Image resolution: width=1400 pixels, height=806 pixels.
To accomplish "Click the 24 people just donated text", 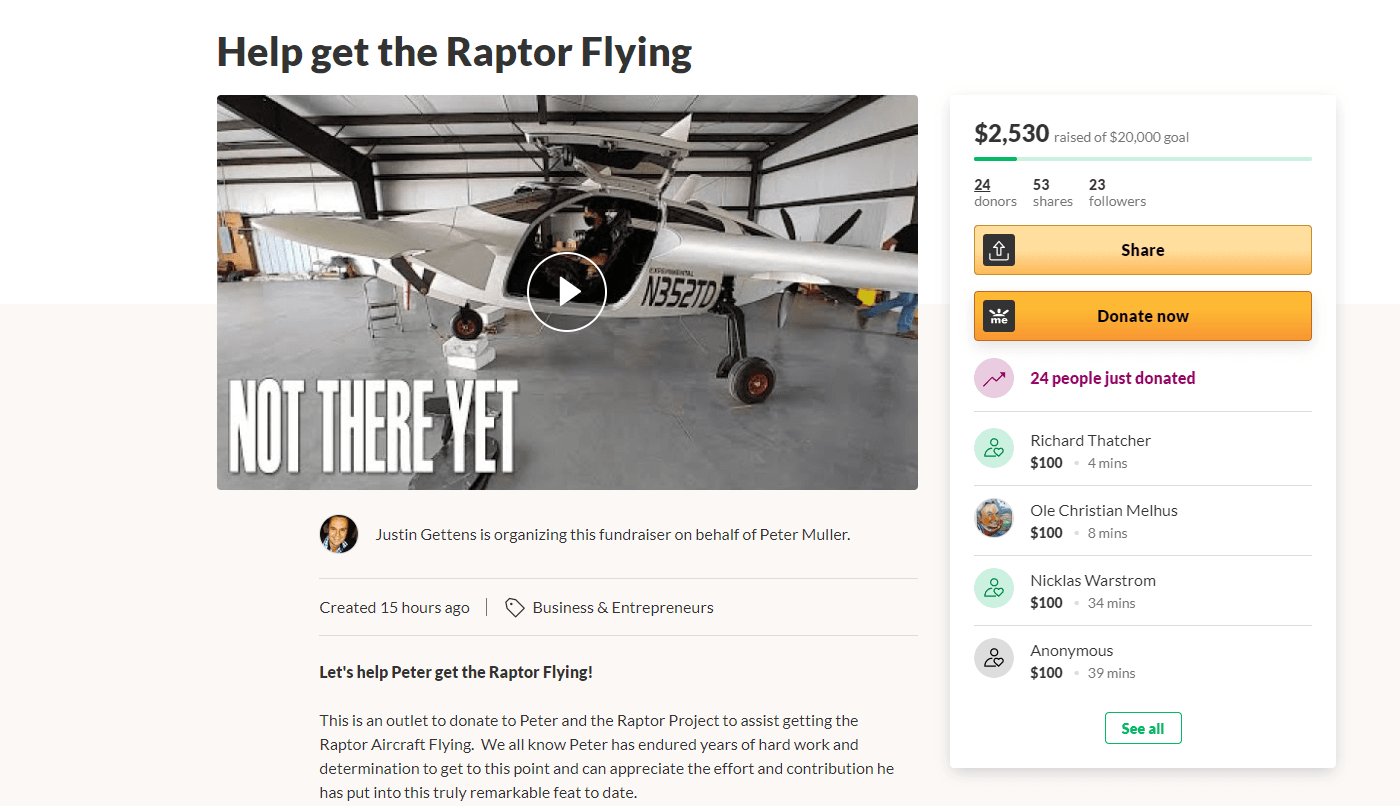I will point(1112,378).
